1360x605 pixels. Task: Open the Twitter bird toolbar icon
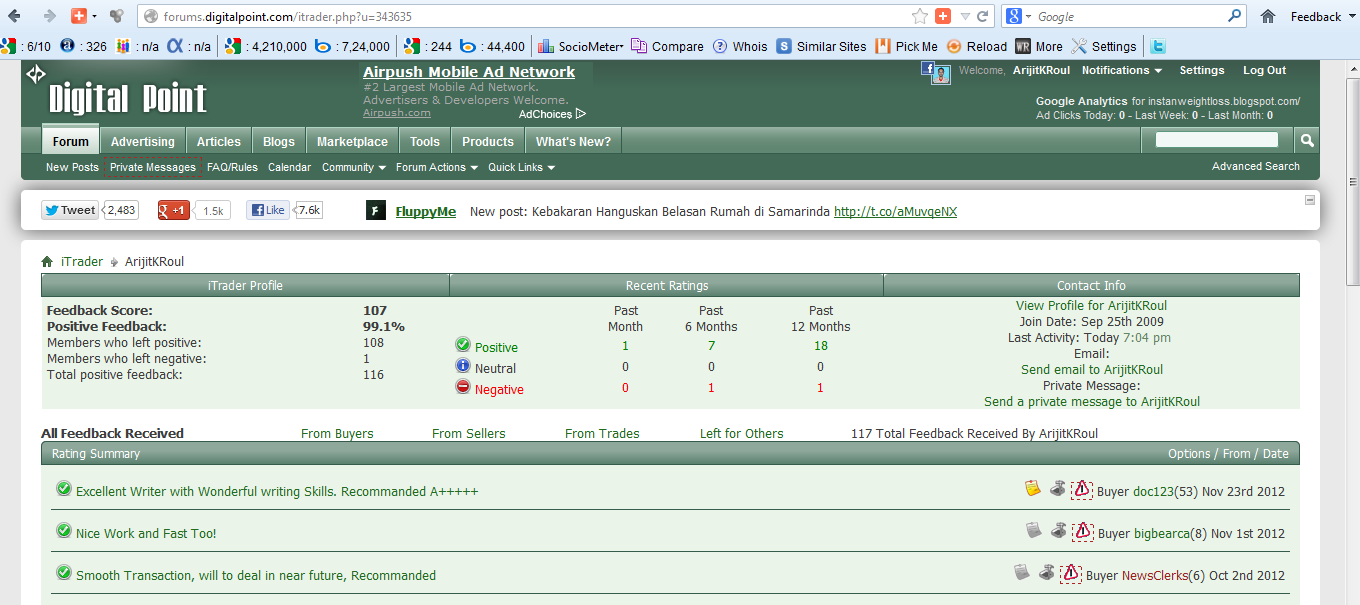click(1158, 46)
